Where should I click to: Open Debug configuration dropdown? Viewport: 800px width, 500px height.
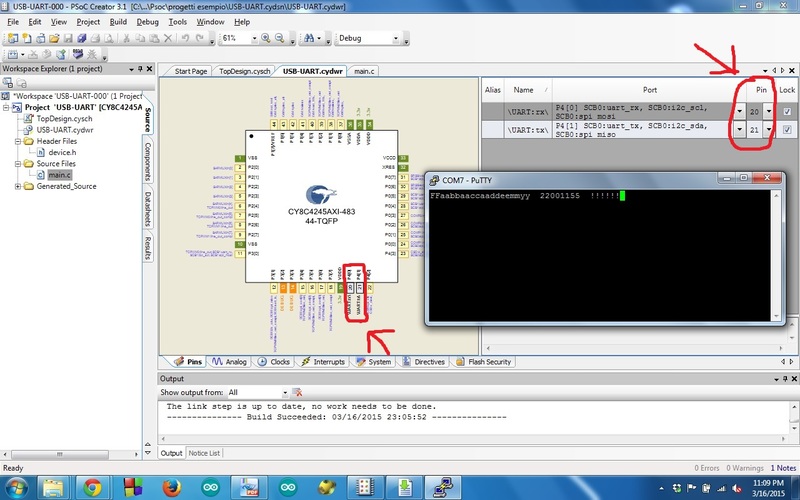395,38
